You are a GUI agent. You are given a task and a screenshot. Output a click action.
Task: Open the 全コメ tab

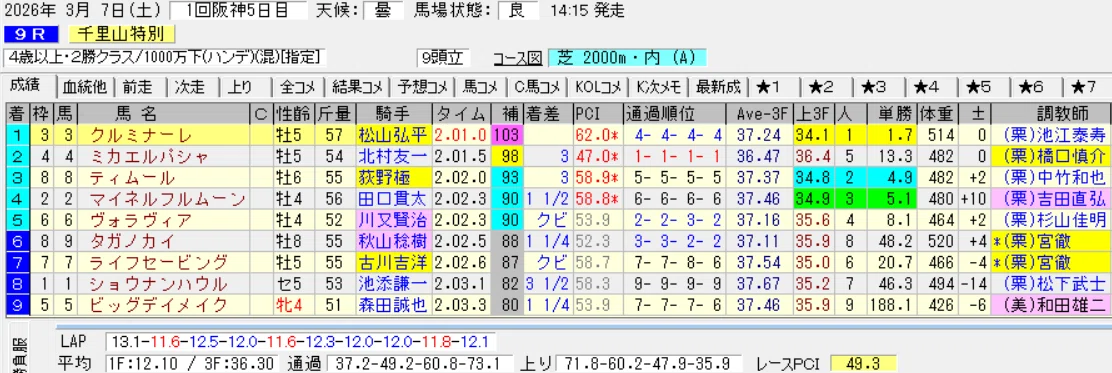(x=299, y=87)
